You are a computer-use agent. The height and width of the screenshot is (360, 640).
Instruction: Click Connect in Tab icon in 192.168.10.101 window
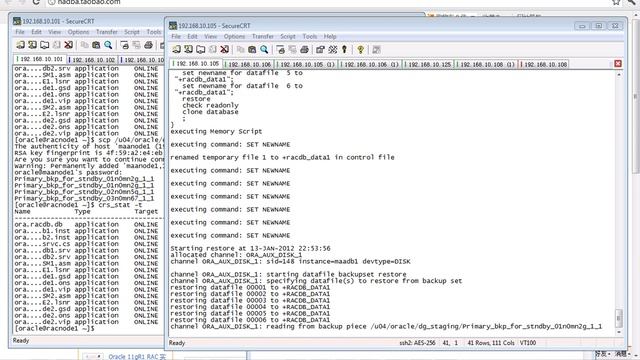44,44
